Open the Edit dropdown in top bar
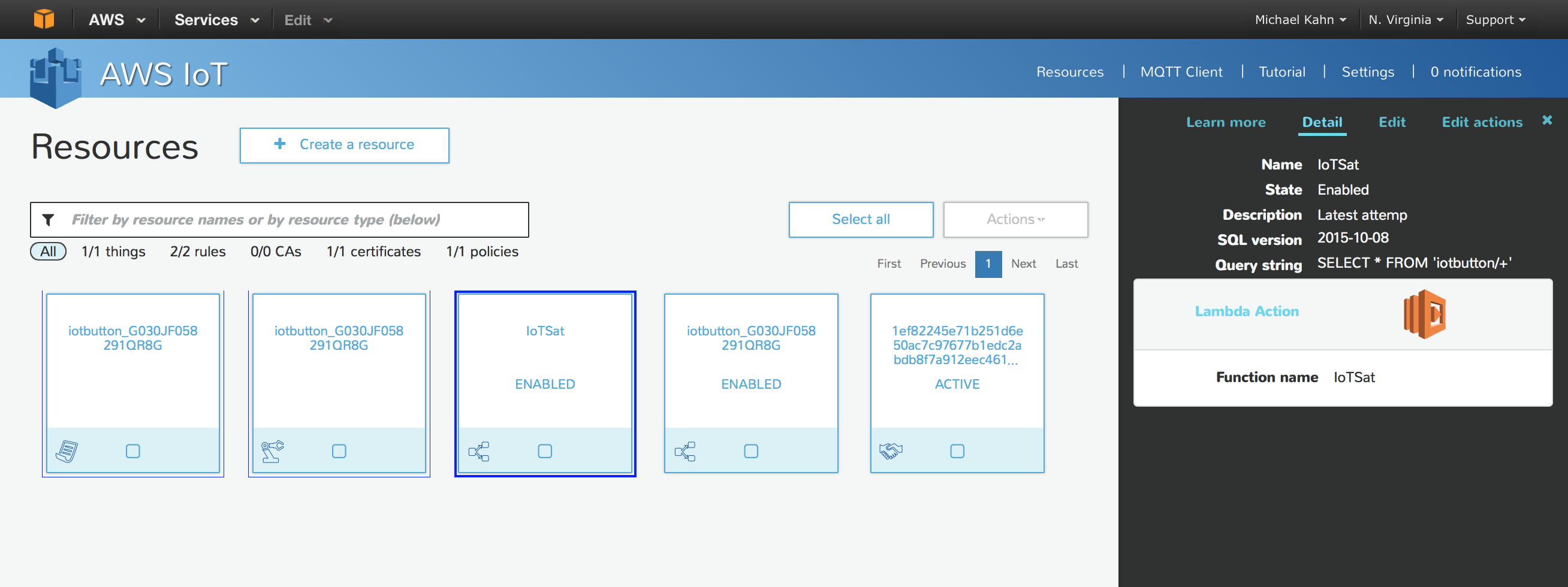The height and width of the screenshot is (587, 1568). 309,20
